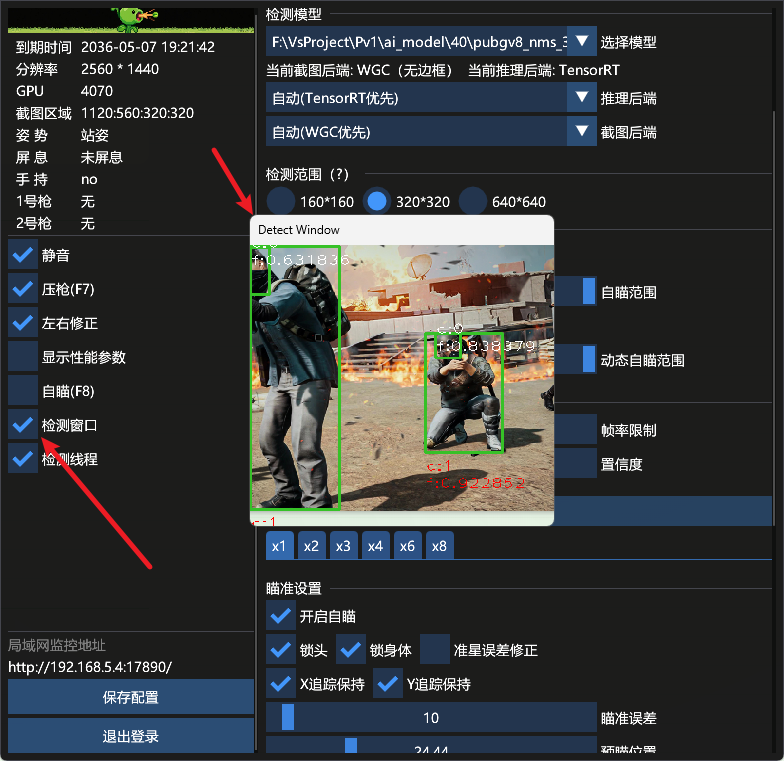The height and width of the screenshot is (761, 784).
Task: Click the GPU value 4070
Action: pyautogui.click(x=97, y=91)
